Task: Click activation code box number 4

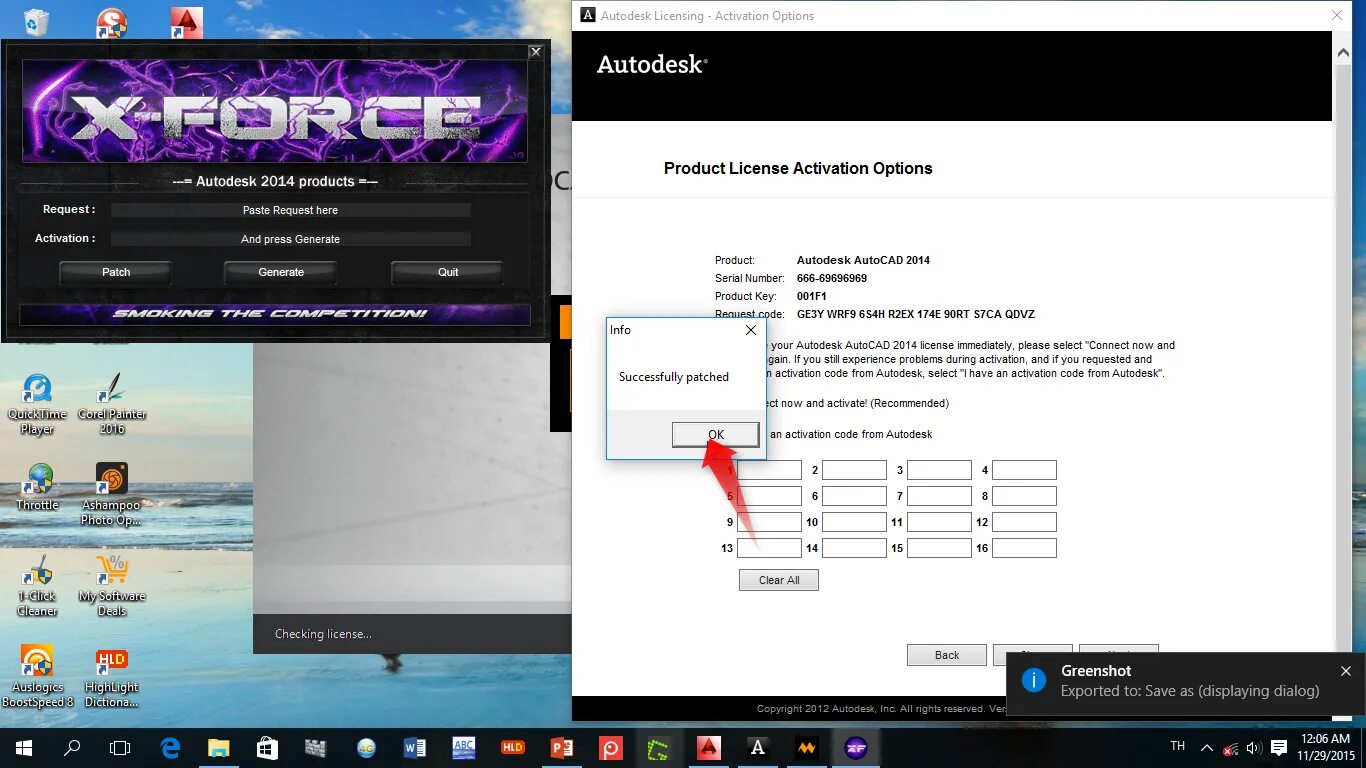Action: [x=1024, y=470]
